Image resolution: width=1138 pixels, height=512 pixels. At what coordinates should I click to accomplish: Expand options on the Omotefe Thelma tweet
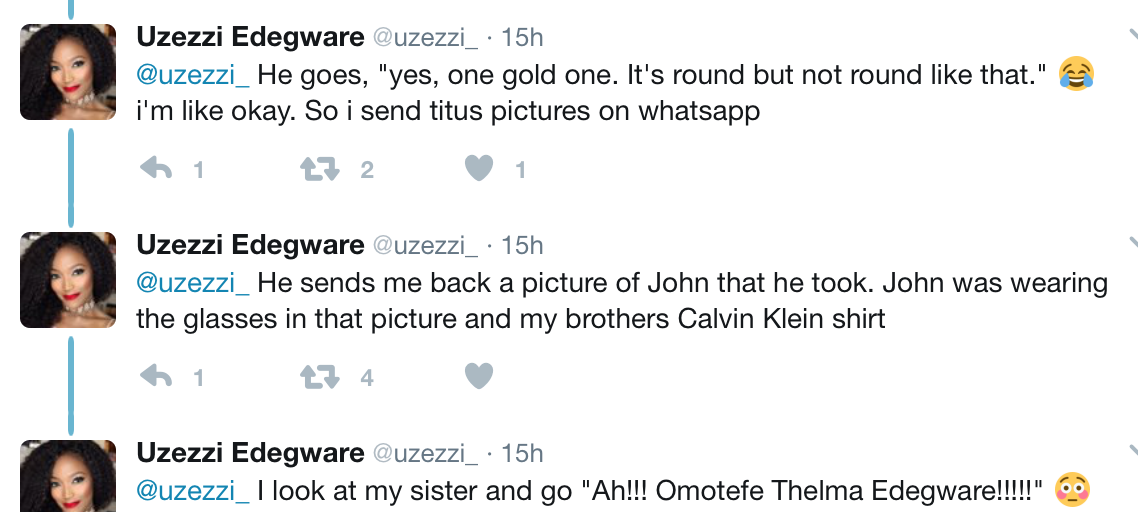(x=1131, y=452)
